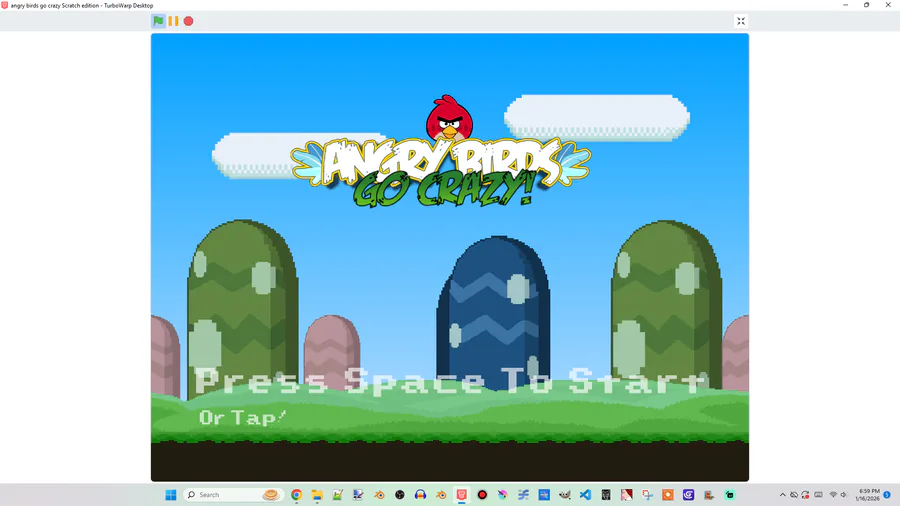Close the TurboWarp Desktop window

(x=888, y=5)
